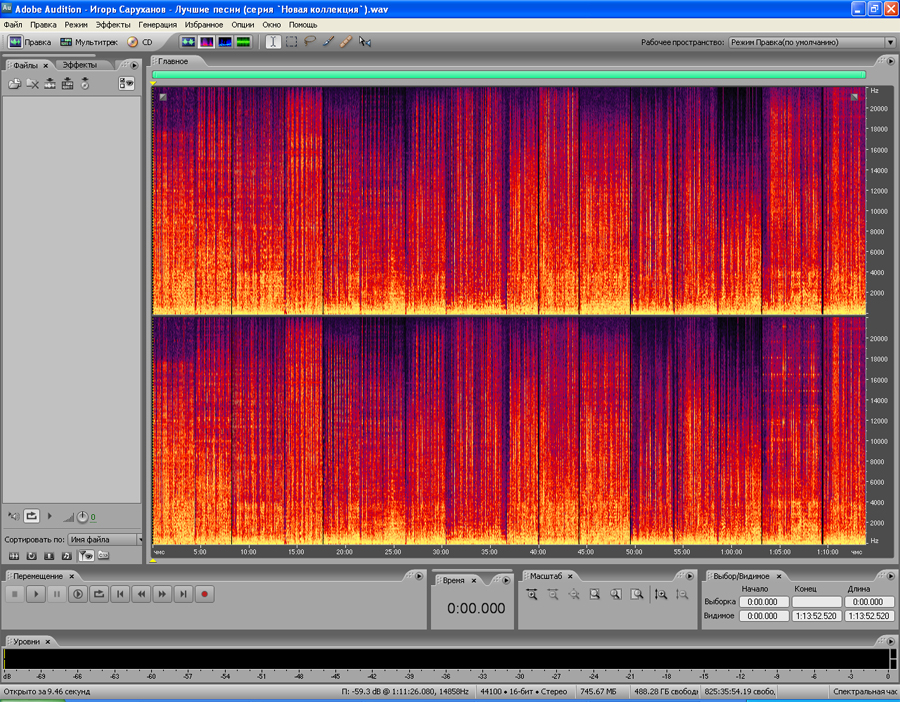Switch to Spectral Frequency display
Image resolution: width=900 pixels, height=702 pixels.
click(x=207, y=42)
